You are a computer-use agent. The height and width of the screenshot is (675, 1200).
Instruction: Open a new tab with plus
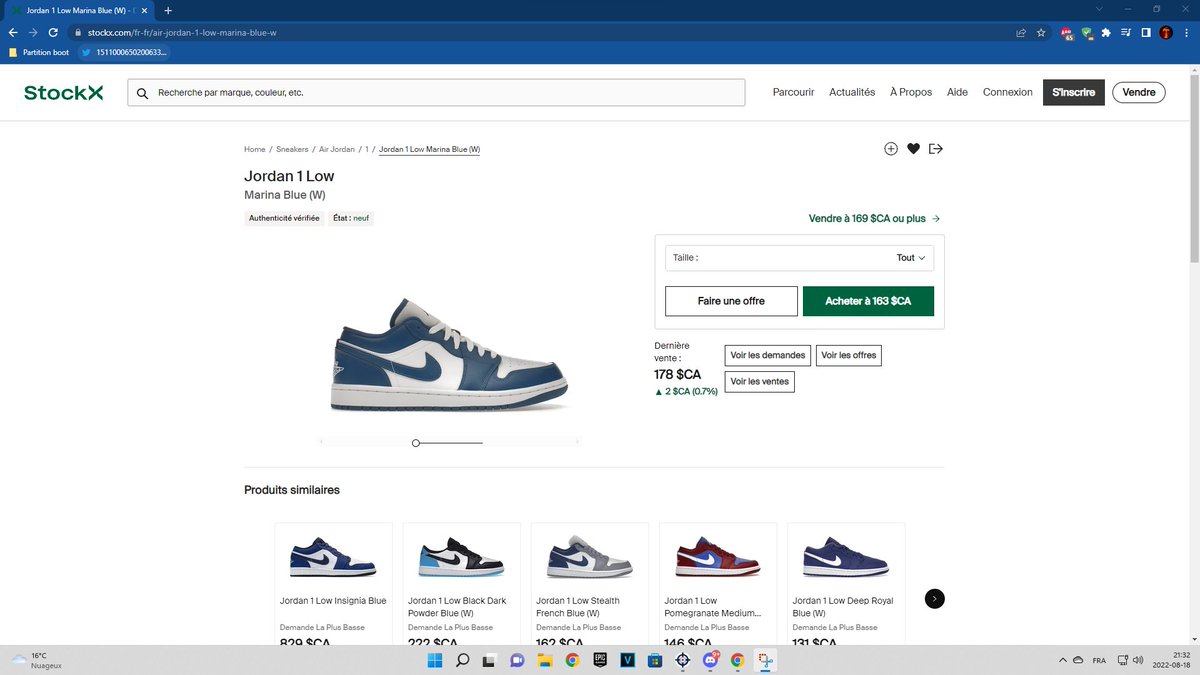168,10
